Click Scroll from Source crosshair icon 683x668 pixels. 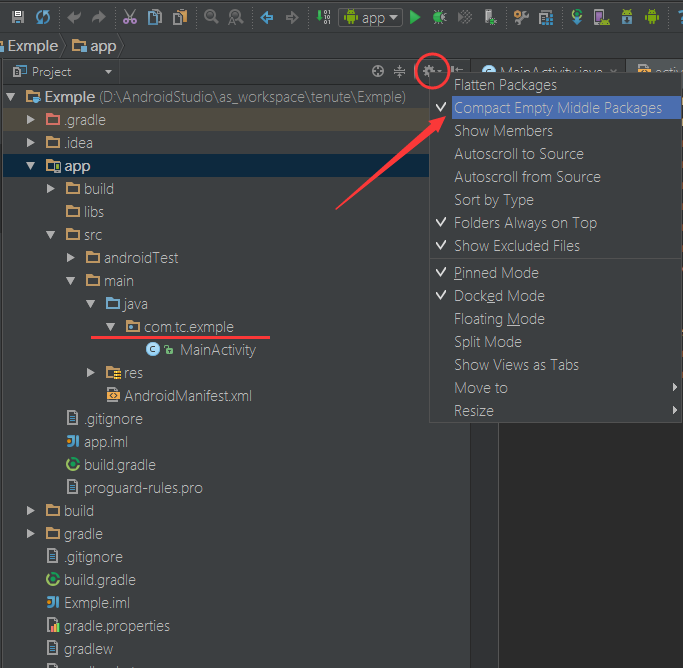pos(378,71)
